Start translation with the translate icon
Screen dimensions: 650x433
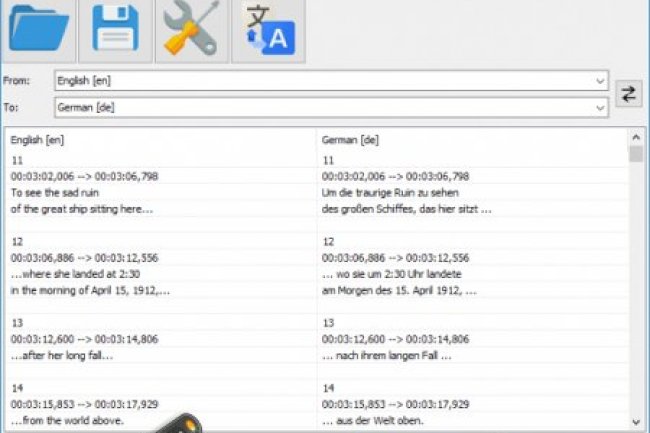point(269,30)
